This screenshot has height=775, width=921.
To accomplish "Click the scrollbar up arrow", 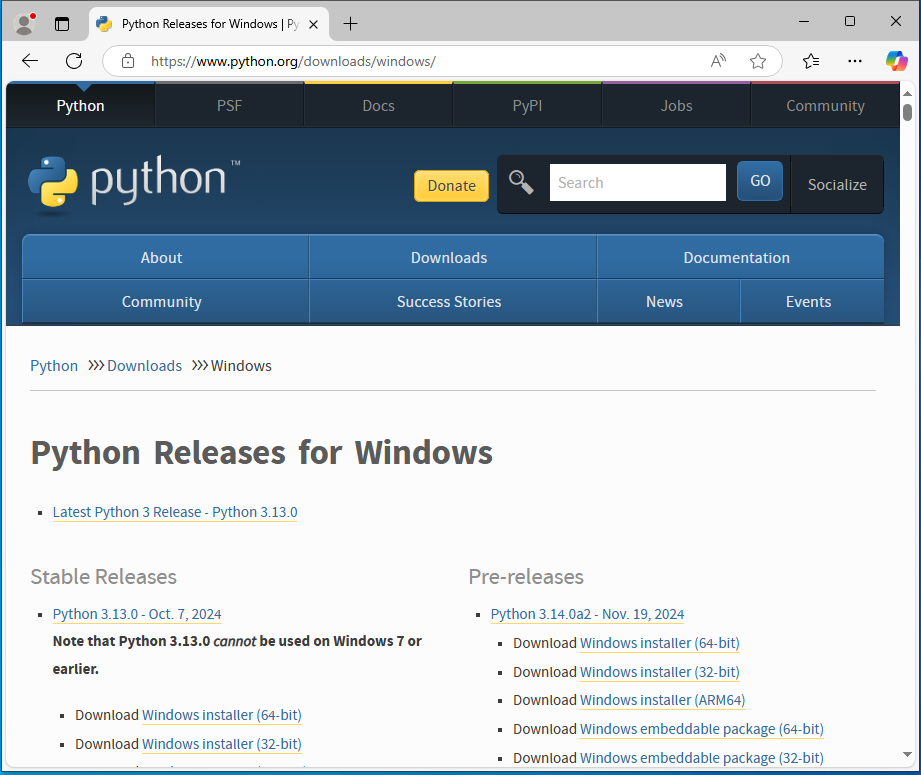I will click(907, 93).
